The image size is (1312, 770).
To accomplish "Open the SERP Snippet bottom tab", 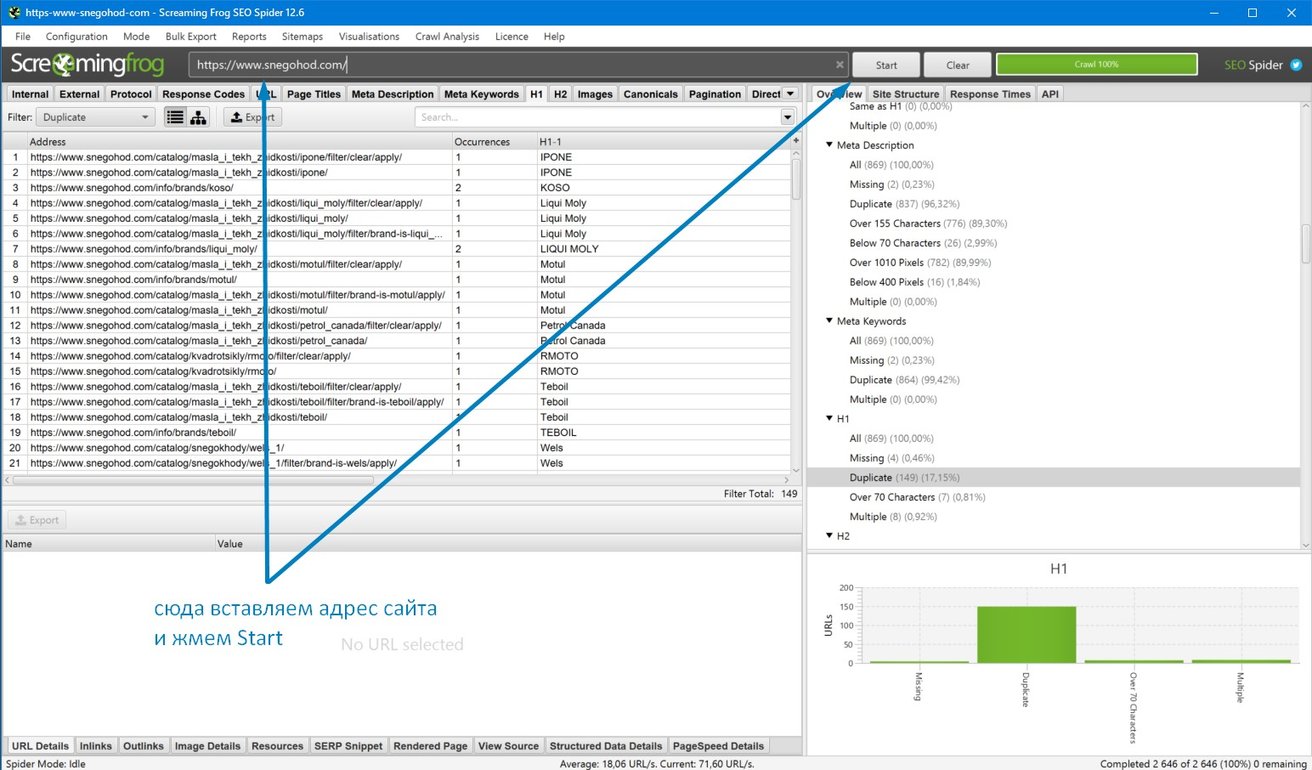I will (x=348, y=746).
